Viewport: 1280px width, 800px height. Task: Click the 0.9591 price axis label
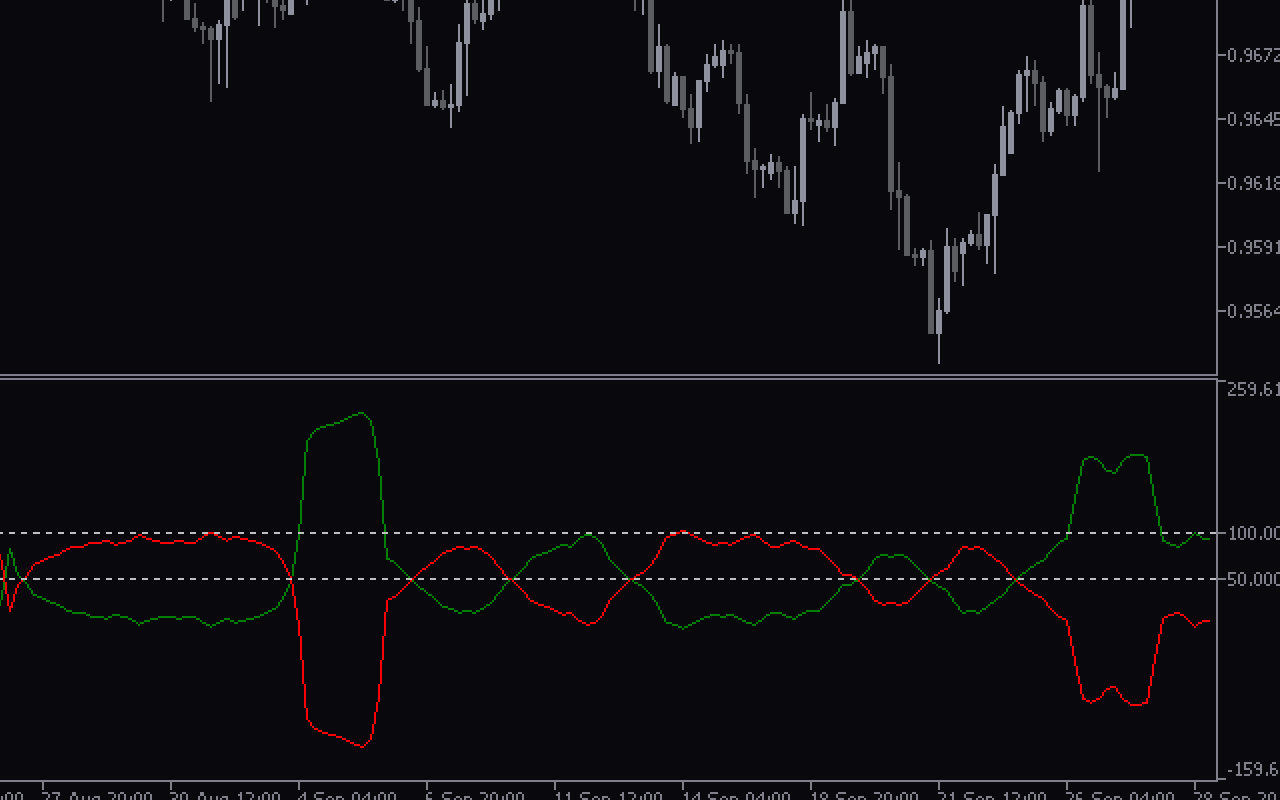(1253, 247)
